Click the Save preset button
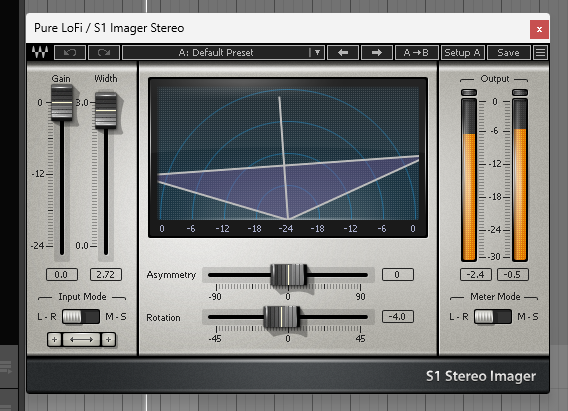 click(x=509, y=53)
